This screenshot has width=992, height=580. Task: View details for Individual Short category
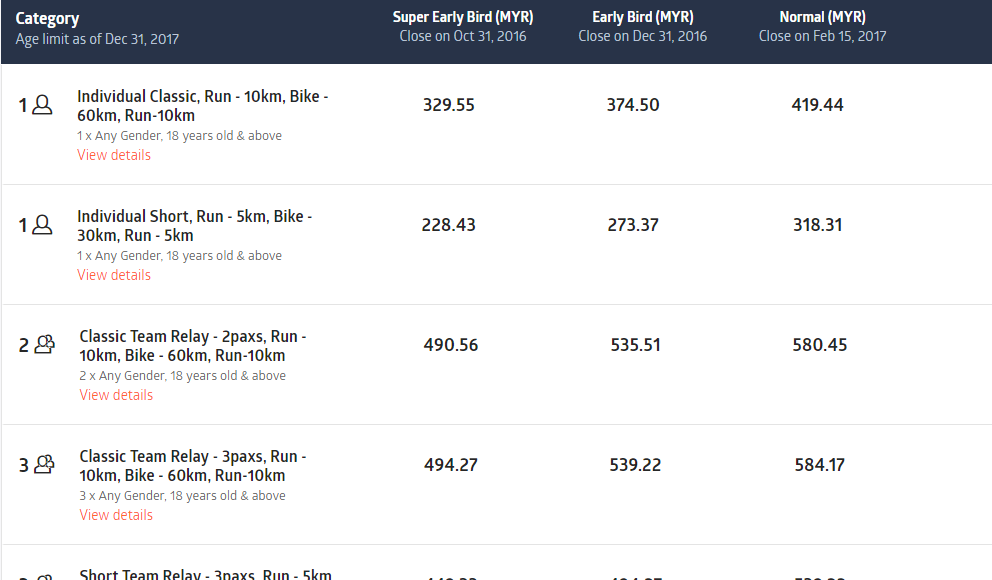pyautogui.click(x=114, y=275)
